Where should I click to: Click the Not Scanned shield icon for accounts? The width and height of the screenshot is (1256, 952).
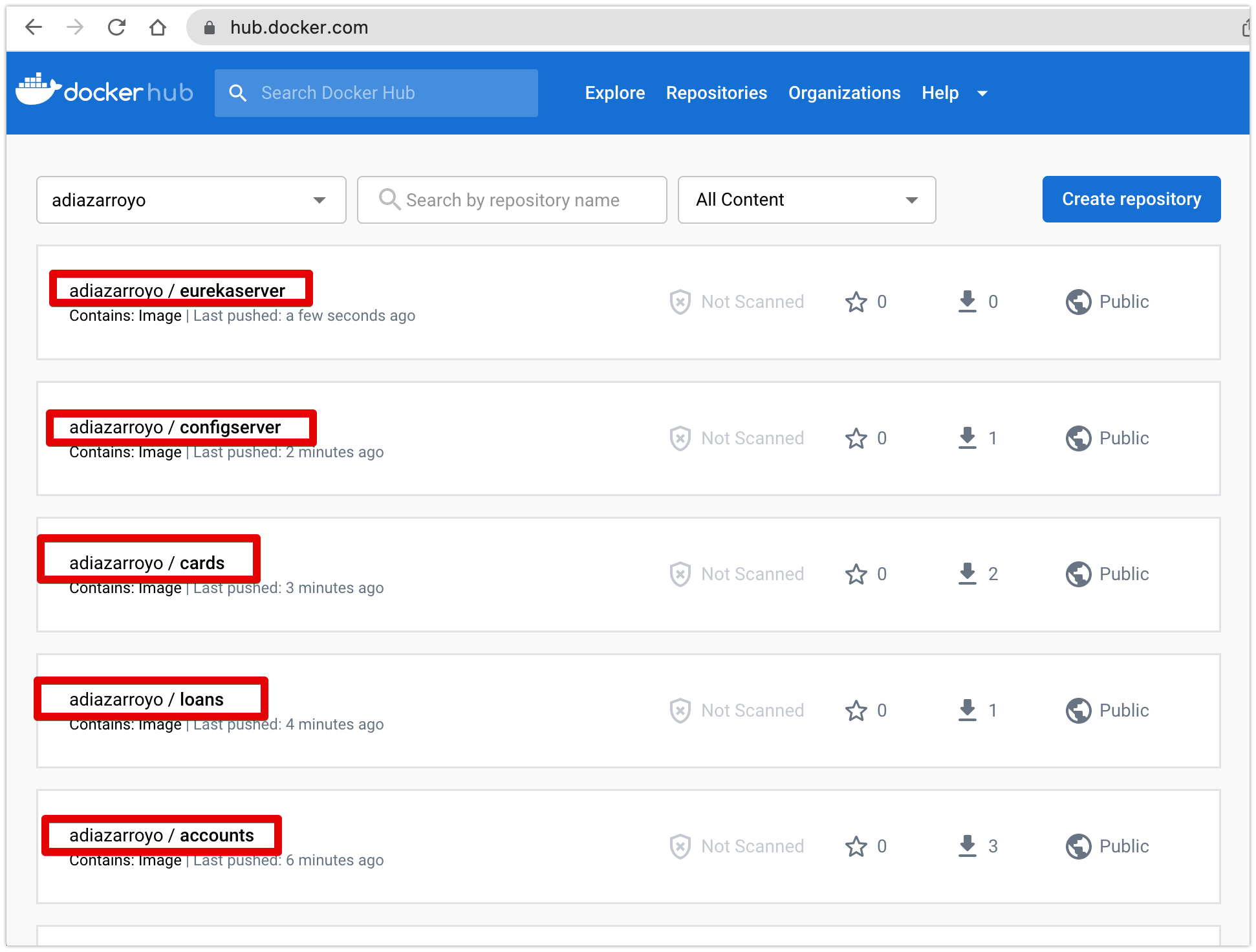680,847
